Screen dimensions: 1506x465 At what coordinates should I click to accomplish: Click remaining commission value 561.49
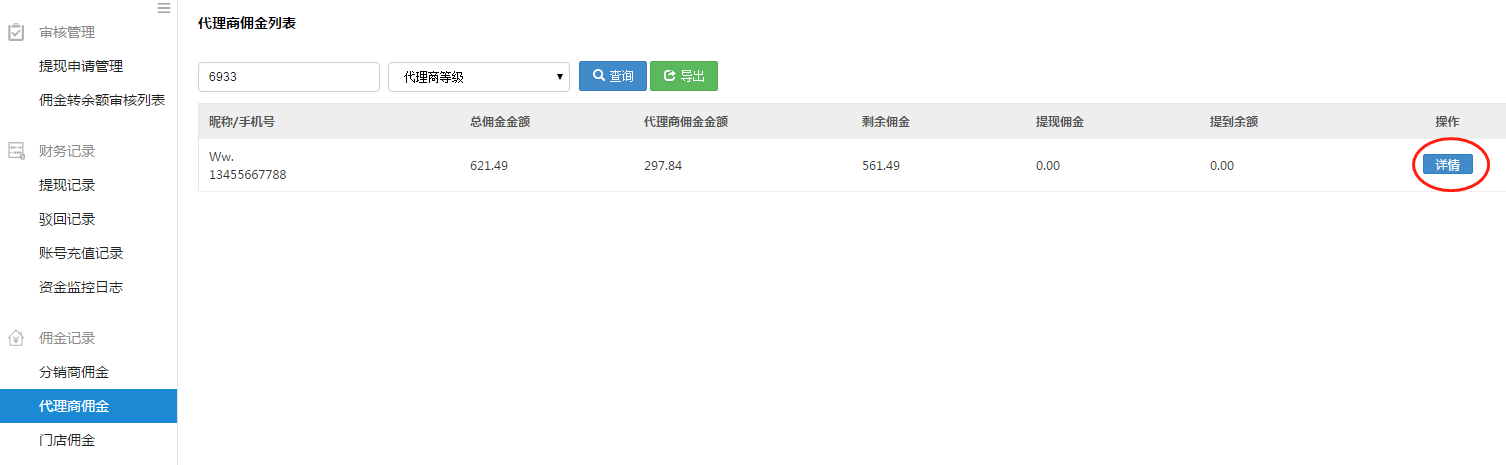click(x=881, y=166)
